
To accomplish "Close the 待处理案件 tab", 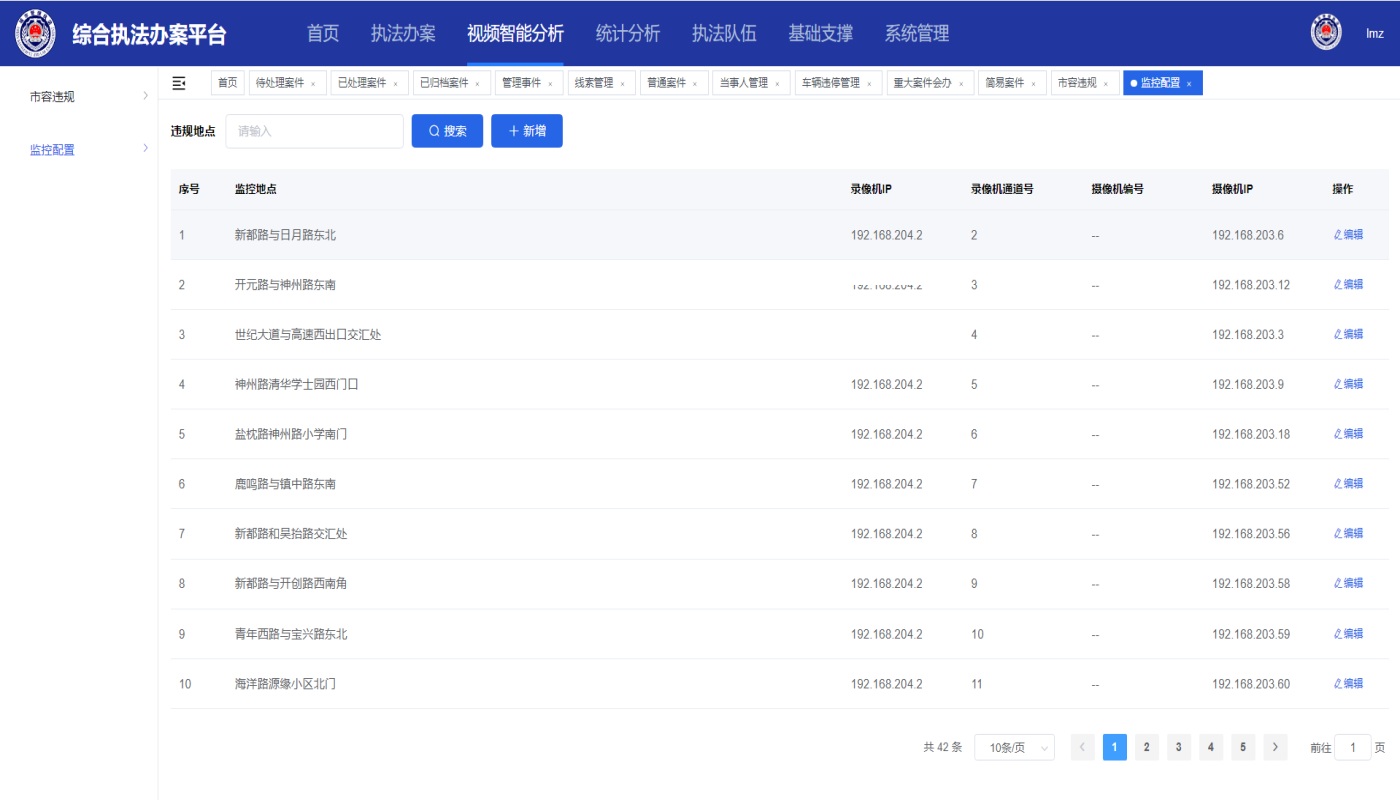I will point(313,84).
